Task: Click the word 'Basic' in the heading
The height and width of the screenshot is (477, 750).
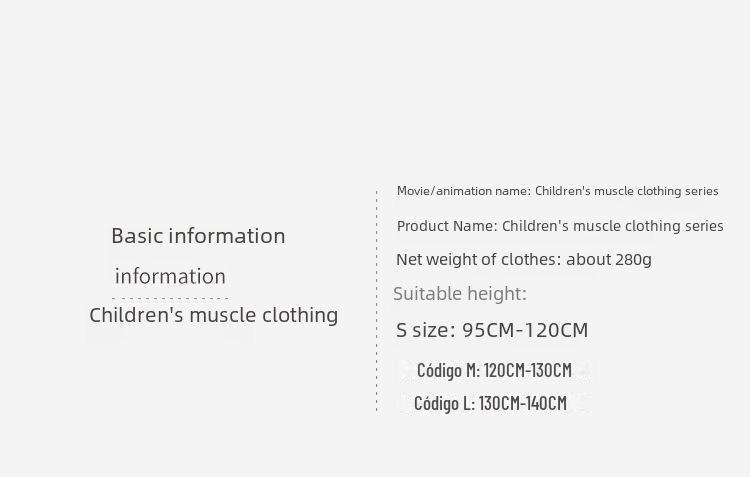Action: pos(138,236)
